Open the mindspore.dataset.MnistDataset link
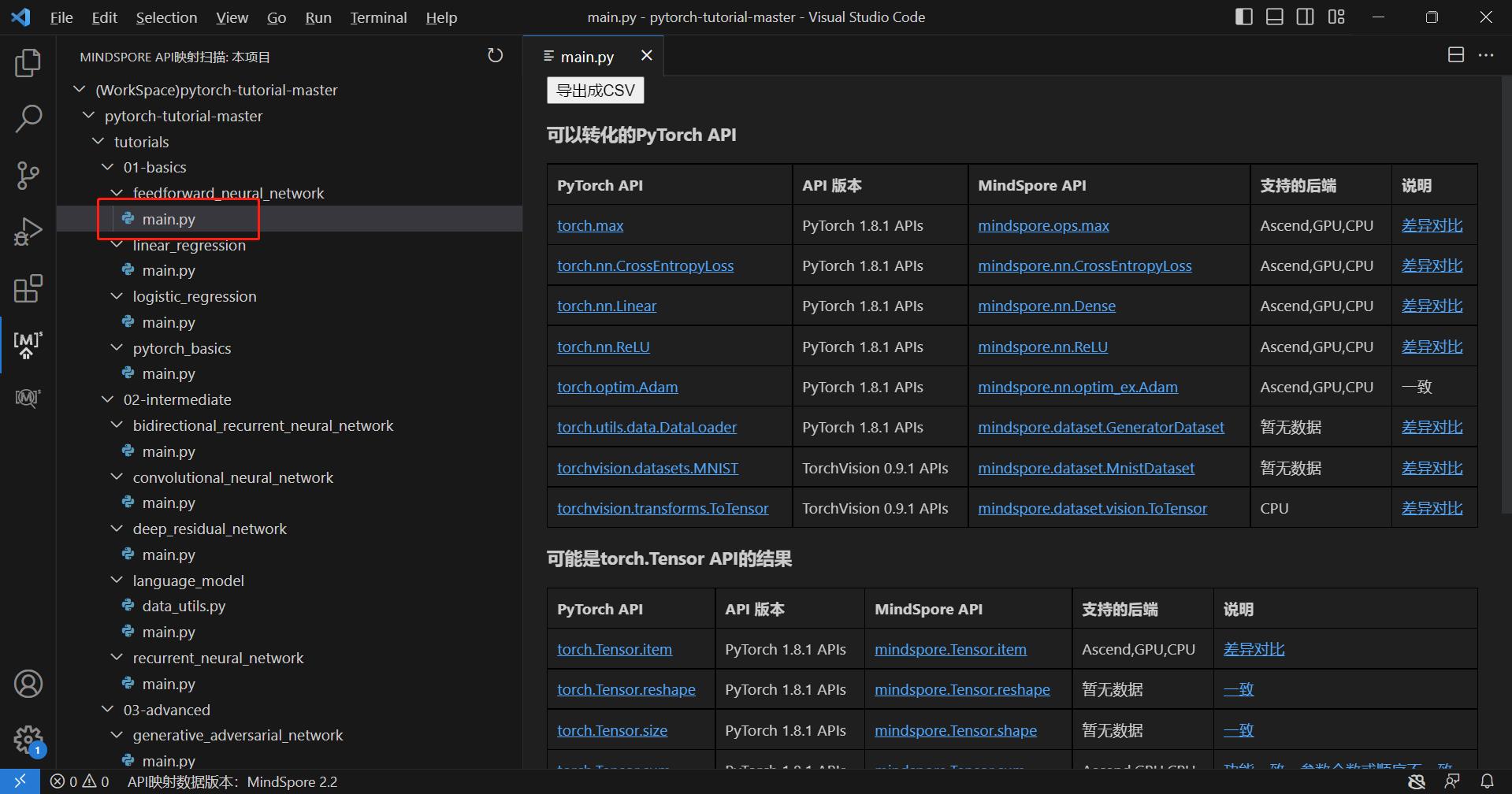The image size is (1512, 794). coord(1086,468)
